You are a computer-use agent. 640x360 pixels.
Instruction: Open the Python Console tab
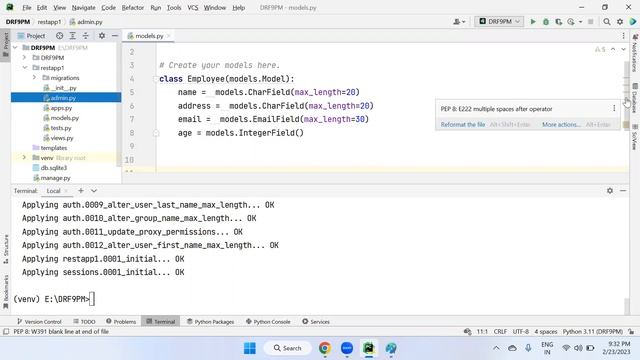click(x=268, y=322)
